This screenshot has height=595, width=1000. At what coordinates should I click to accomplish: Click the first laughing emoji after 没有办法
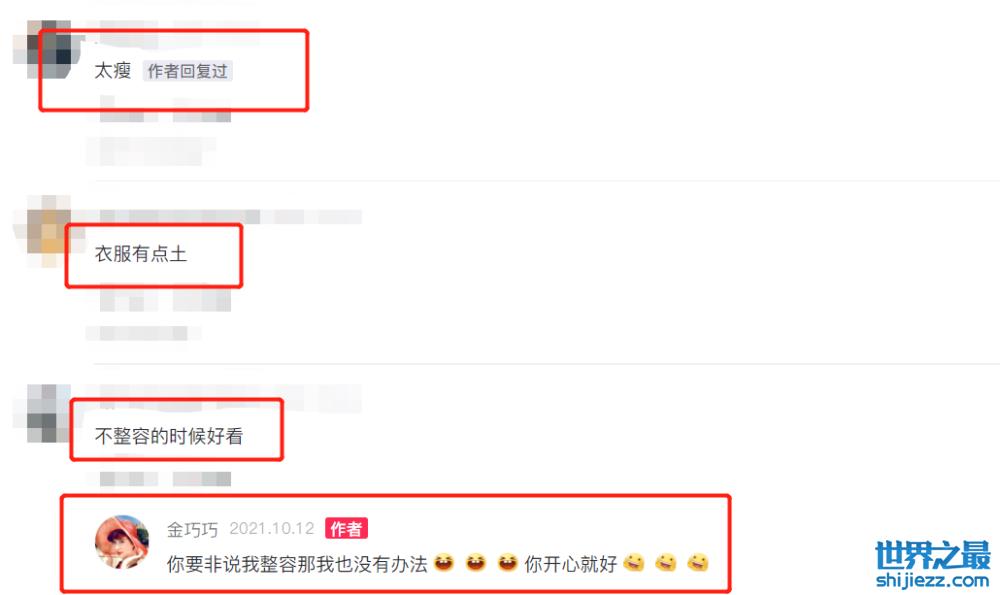tap(443, 562)
